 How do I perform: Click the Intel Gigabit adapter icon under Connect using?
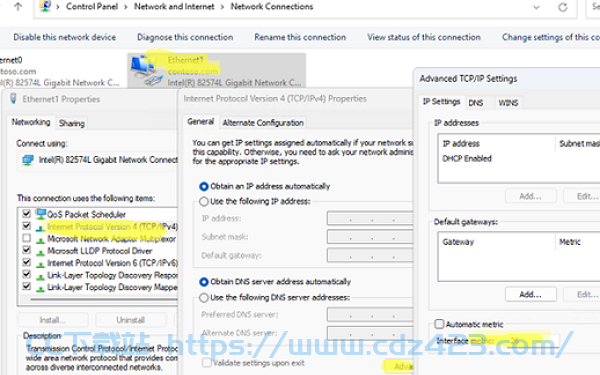(x=28, y=160)
